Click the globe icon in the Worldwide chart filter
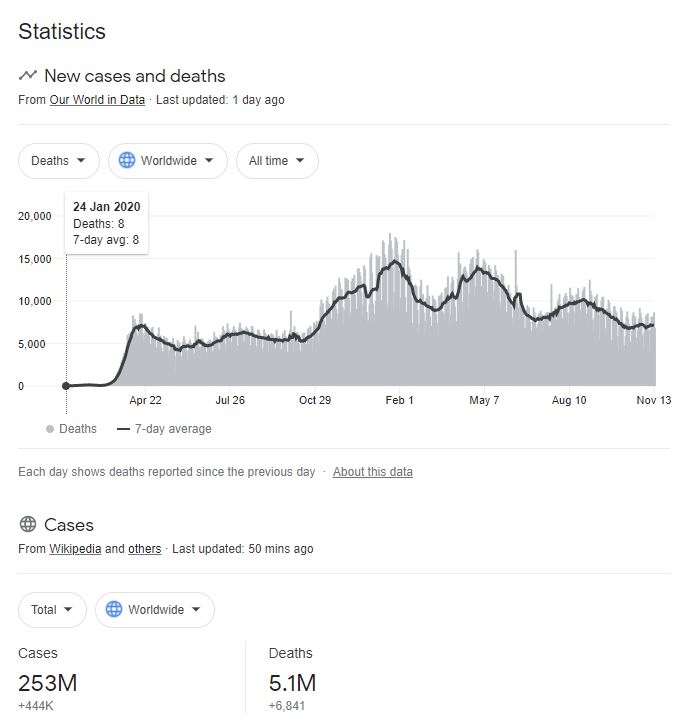This screenshot has height=717, width=688. pyautogui.click(x=127, y=160)
